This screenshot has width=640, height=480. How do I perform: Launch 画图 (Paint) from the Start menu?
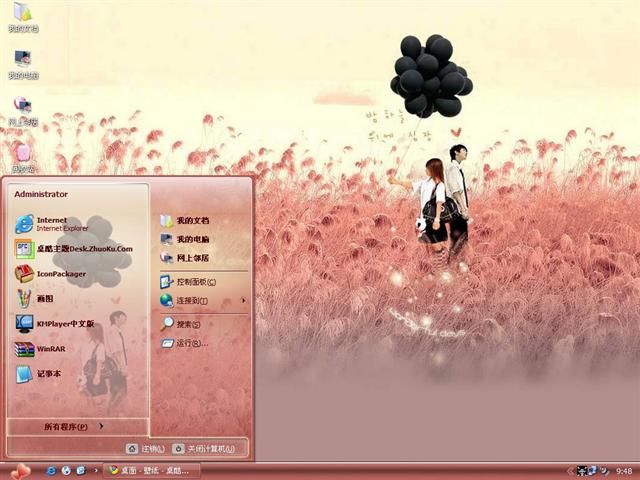click(78, 299)
